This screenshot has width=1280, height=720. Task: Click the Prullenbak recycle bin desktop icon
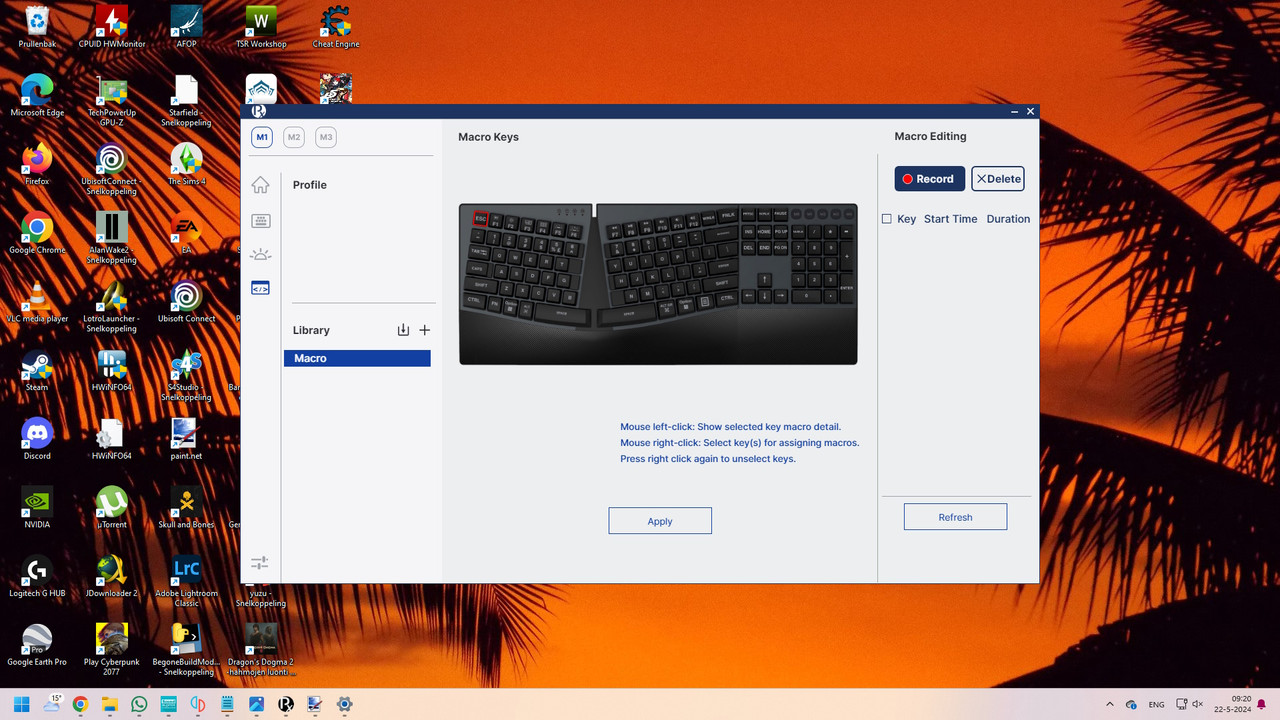[37, 27]
